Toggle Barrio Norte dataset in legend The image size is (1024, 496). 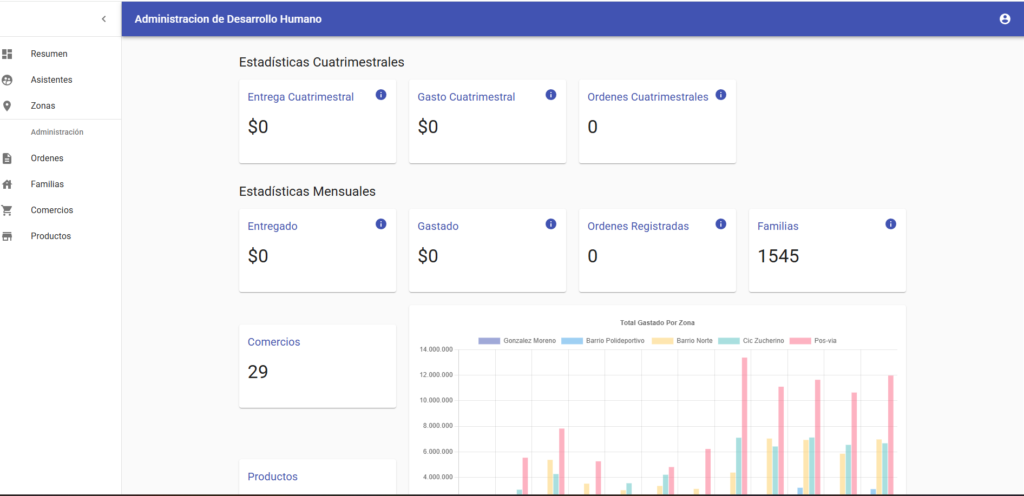tap(682, 341)
